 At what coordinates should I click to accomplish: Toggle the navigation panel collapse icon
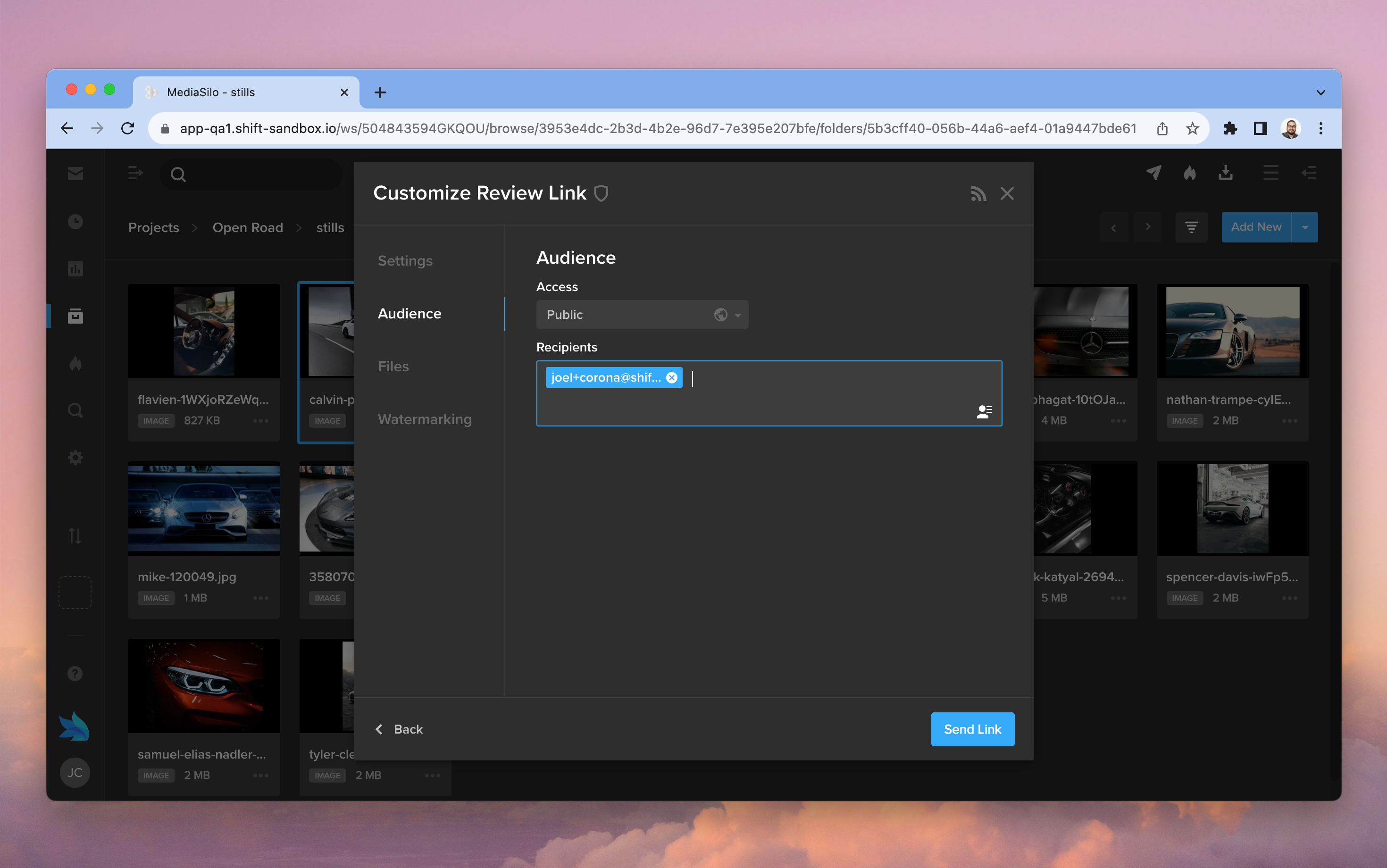(x=135, y=174)
